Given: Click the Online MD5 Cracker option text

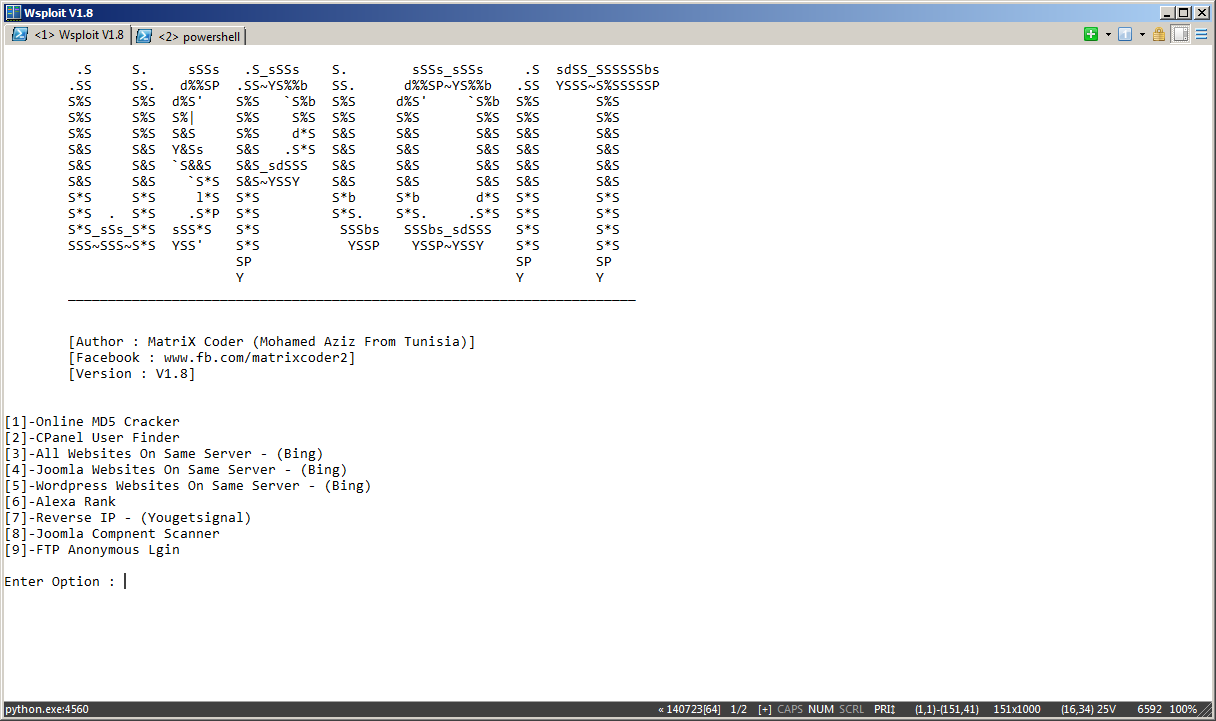Looking at the screenshot, I should [x=92, y=421].
